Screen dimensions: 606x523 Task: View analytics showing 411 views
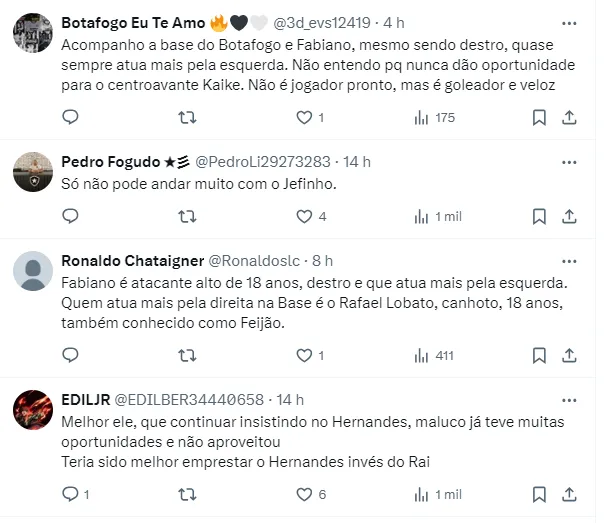435,355
